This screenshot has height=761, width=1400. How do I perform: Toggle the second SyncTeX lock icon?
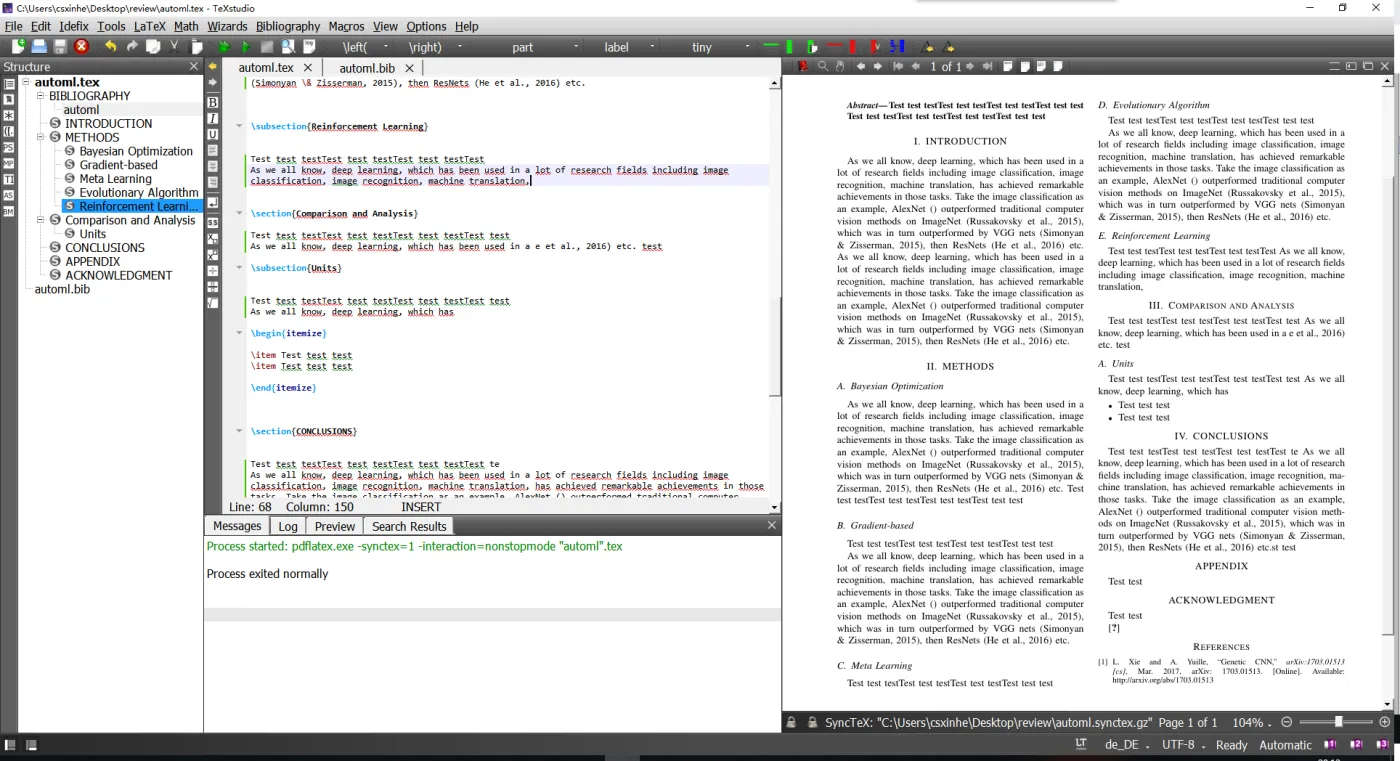point(810,722)
